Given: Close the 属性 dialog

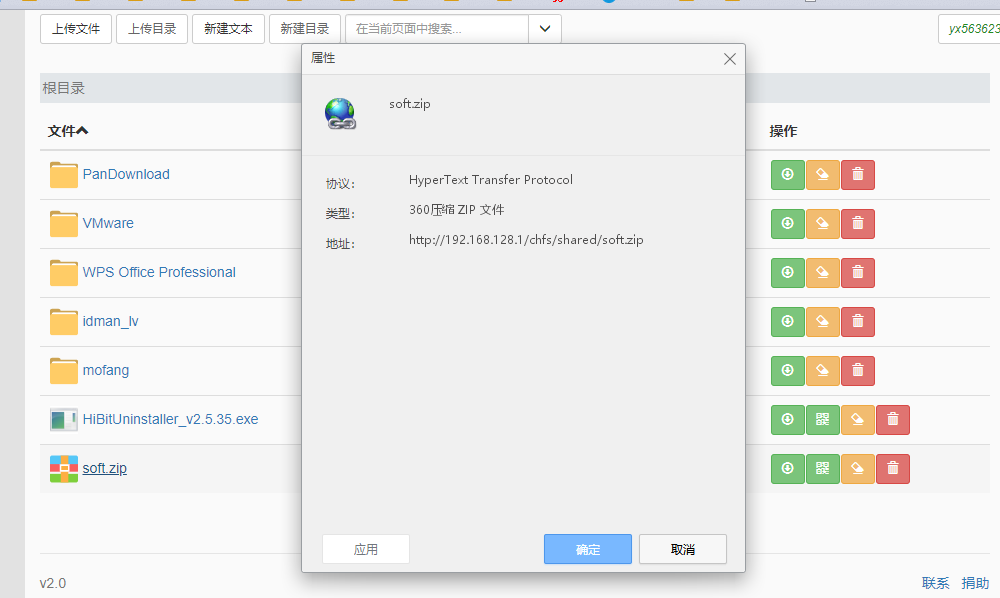Looking at the screenshot, I should click(x=730, y=59).
